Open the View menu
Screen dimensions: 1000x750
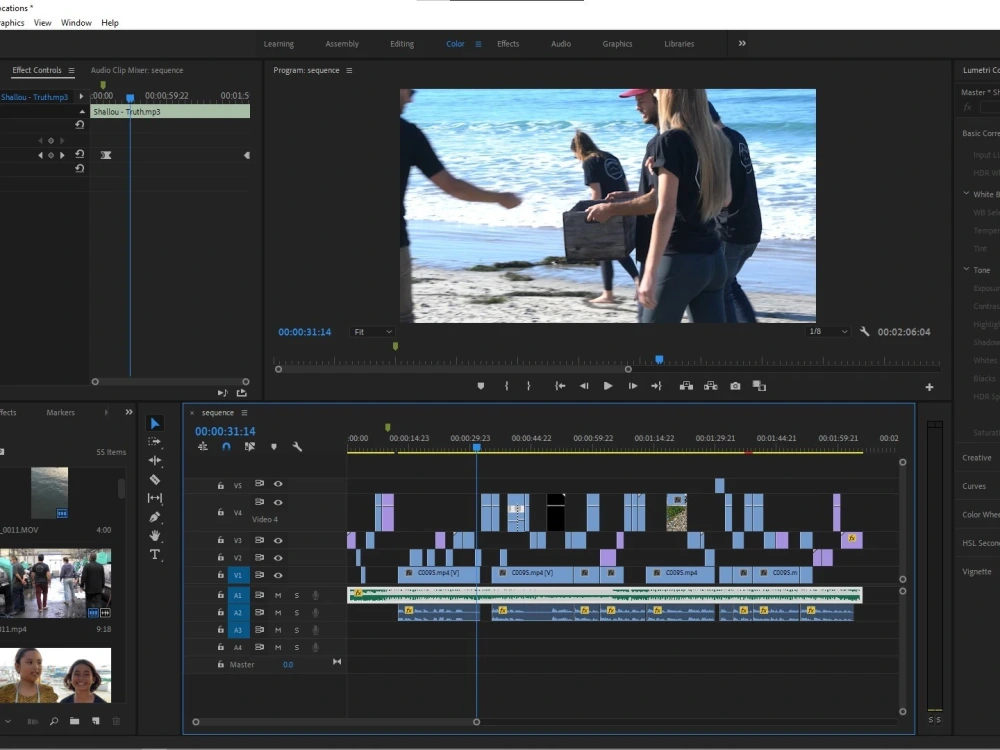click(43, 22)
